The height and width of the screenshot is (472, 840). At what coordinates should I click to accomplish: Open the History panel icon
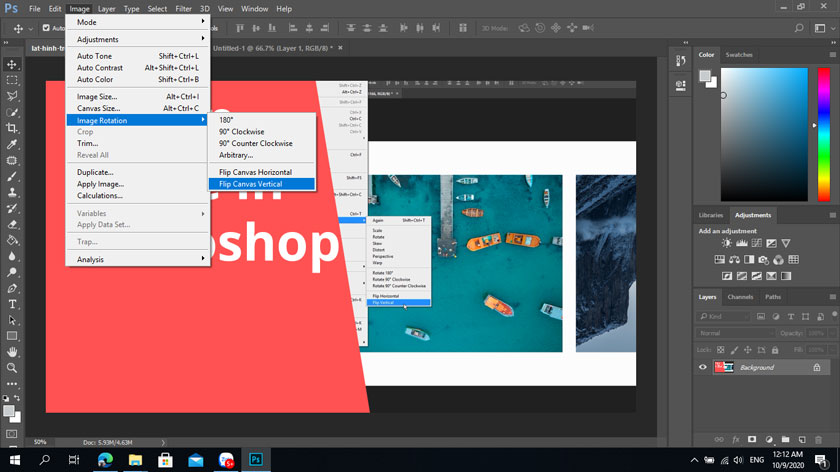(x=681, y=61)
